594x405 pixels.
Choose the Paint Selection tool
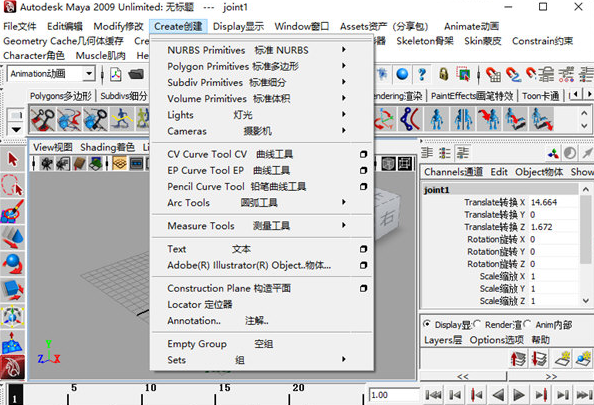(13, 211)
